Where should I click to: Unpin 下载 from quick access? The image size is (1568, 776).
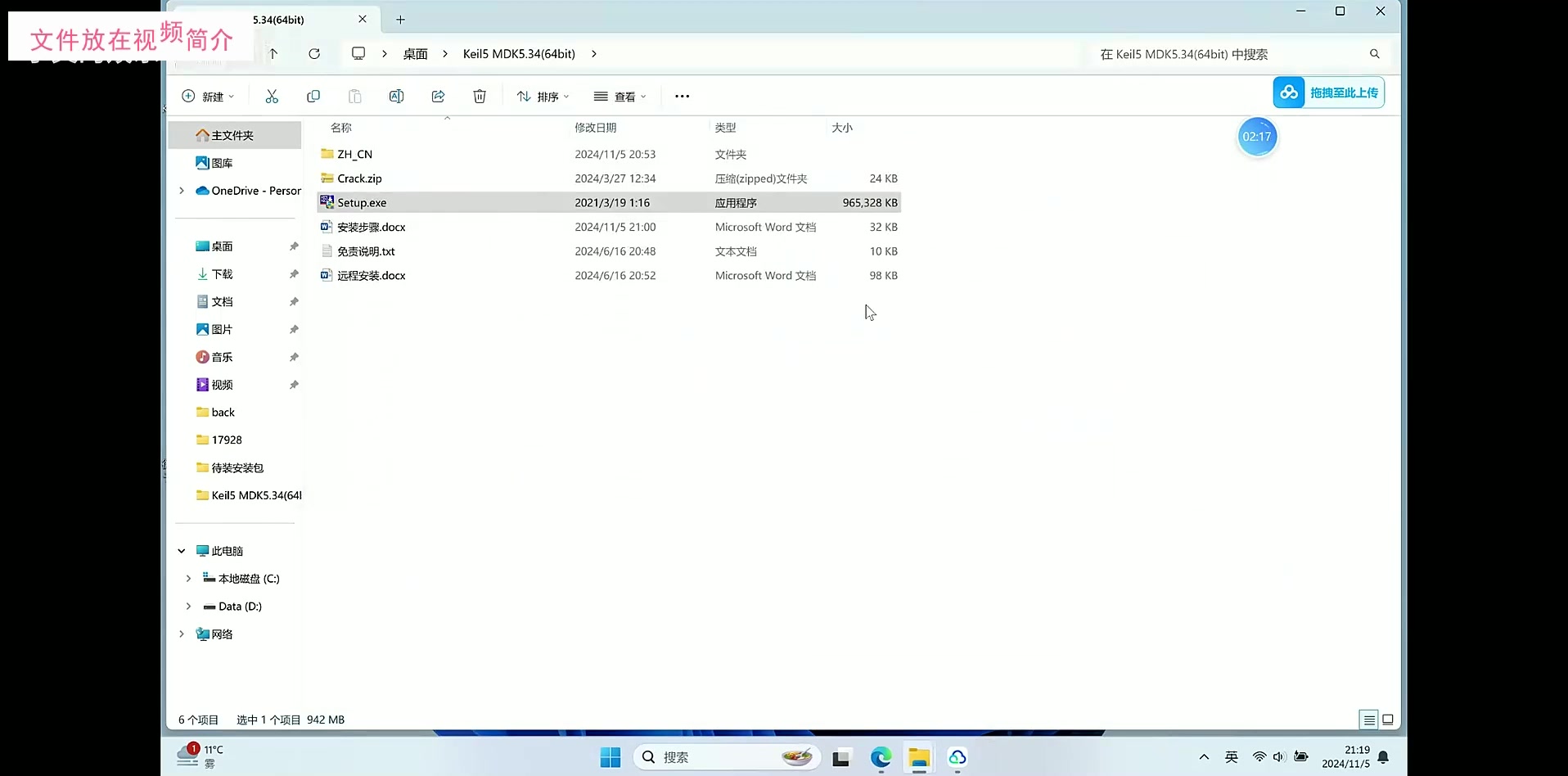coord(293,273)
